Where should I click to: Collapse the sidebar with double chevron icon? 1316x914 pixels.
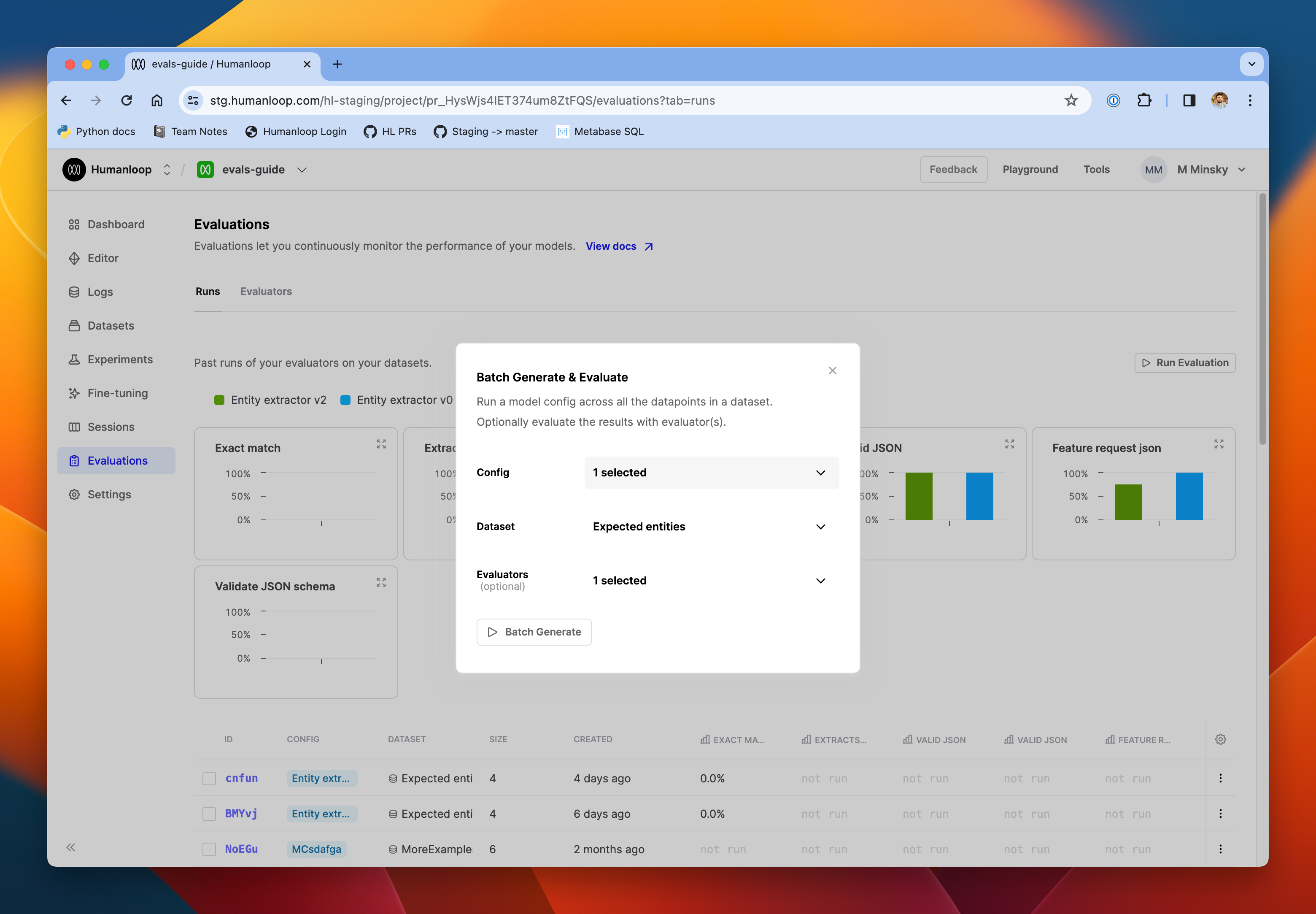pyautogui.click(x=70, y=847)
